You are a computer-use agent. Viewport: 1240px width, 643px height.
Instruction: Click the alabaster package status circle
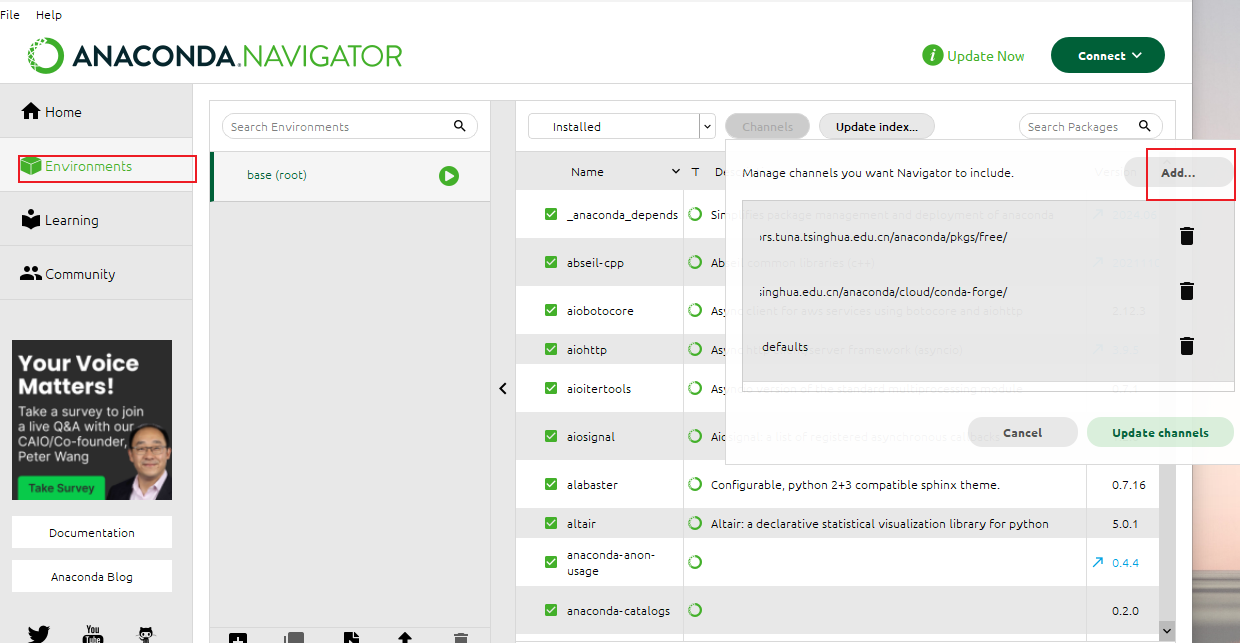[695, 484]
